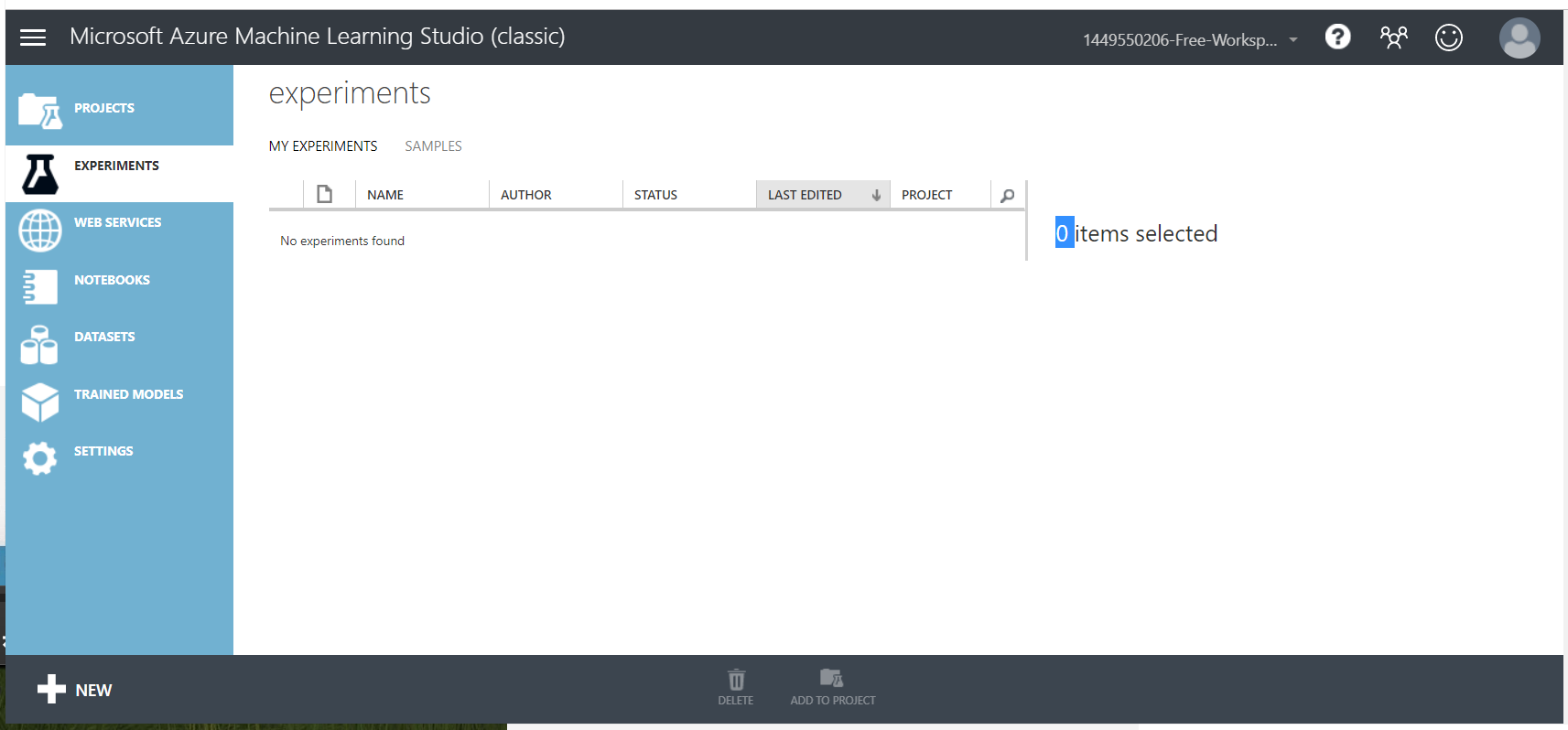Viewport: 1568px width, 730px height.
Task: Toggle sort arrow on Last Edited column
Action: (x=876, y=195)
